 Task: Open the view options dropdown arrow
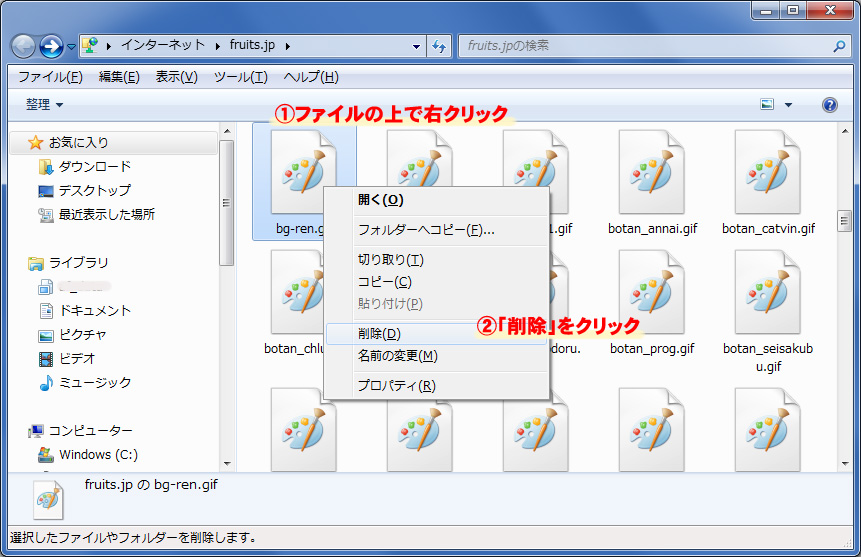point(789,104)
